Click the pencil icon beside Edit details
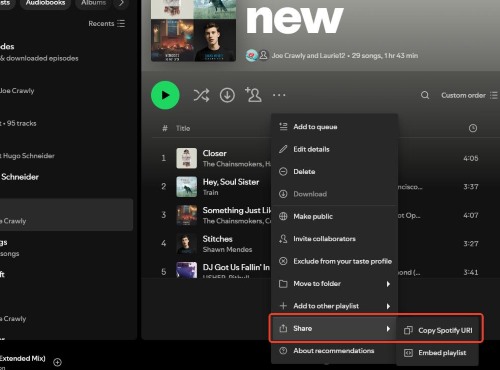The width and height of the screenshot is (500, 370). point(283,149)
